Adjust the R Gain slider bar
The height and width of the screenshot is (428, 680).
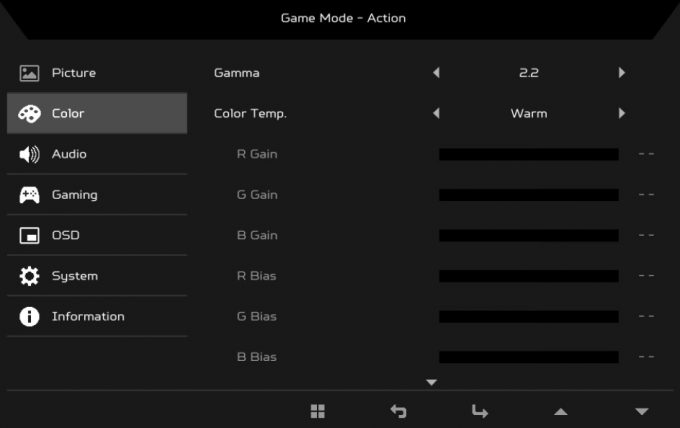pyautogui.click(x=528, y=154)
